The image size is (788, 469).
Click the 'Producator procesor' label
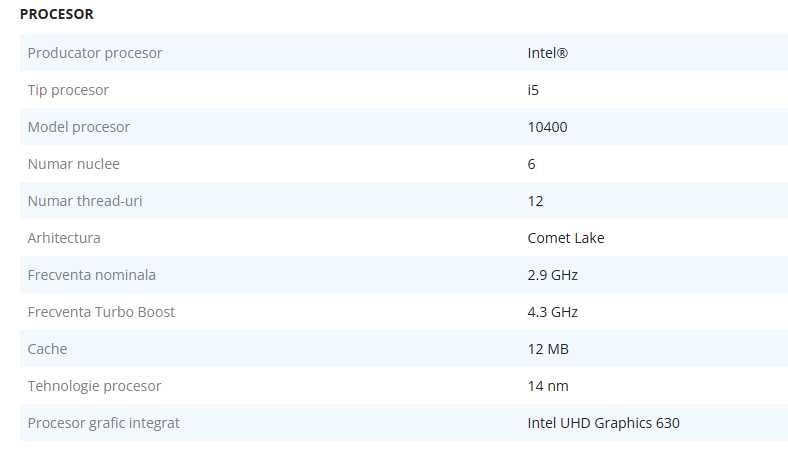coord(95,52)
